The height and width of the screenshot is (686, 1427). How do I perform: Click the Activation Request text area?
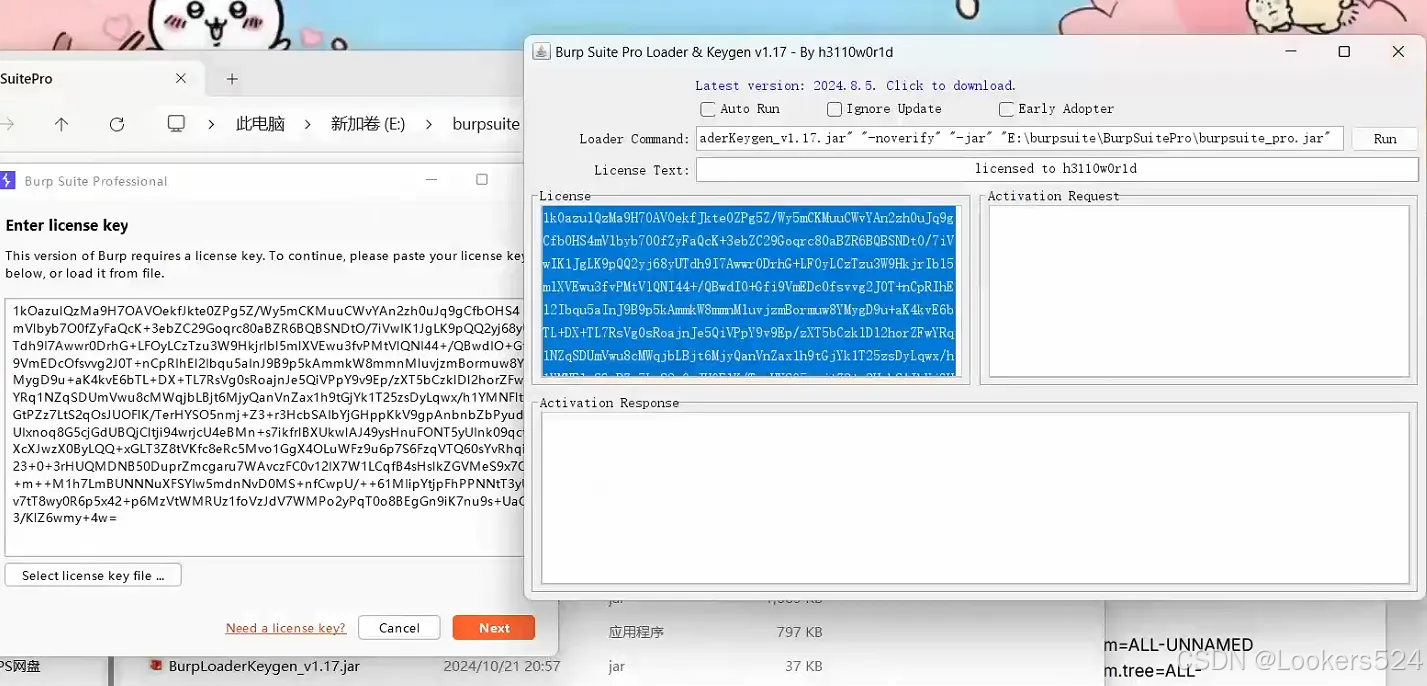pos(1199,291)
